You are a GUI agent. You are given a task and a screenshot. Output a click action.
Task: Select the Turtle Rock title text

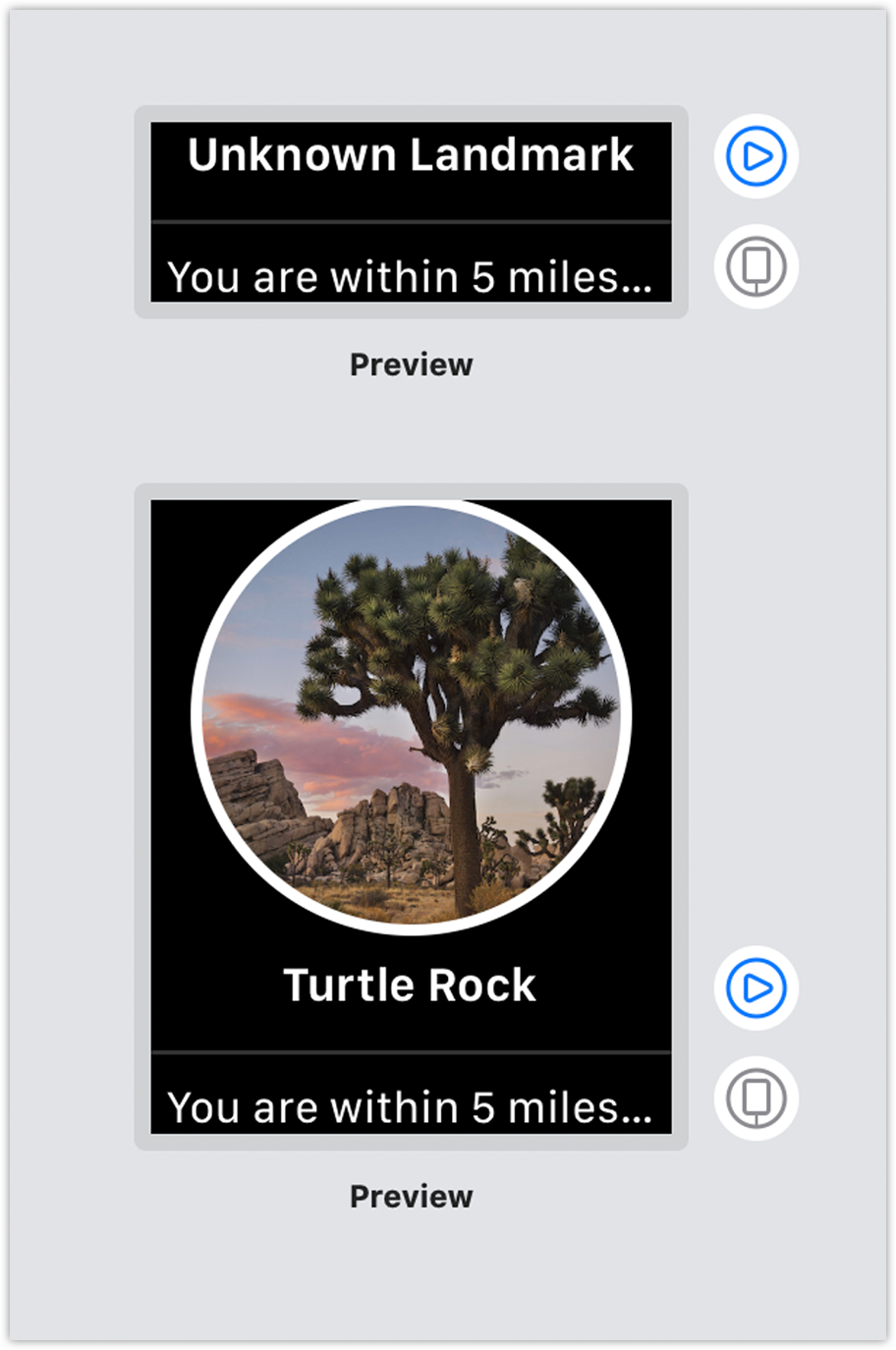[411, 985]
